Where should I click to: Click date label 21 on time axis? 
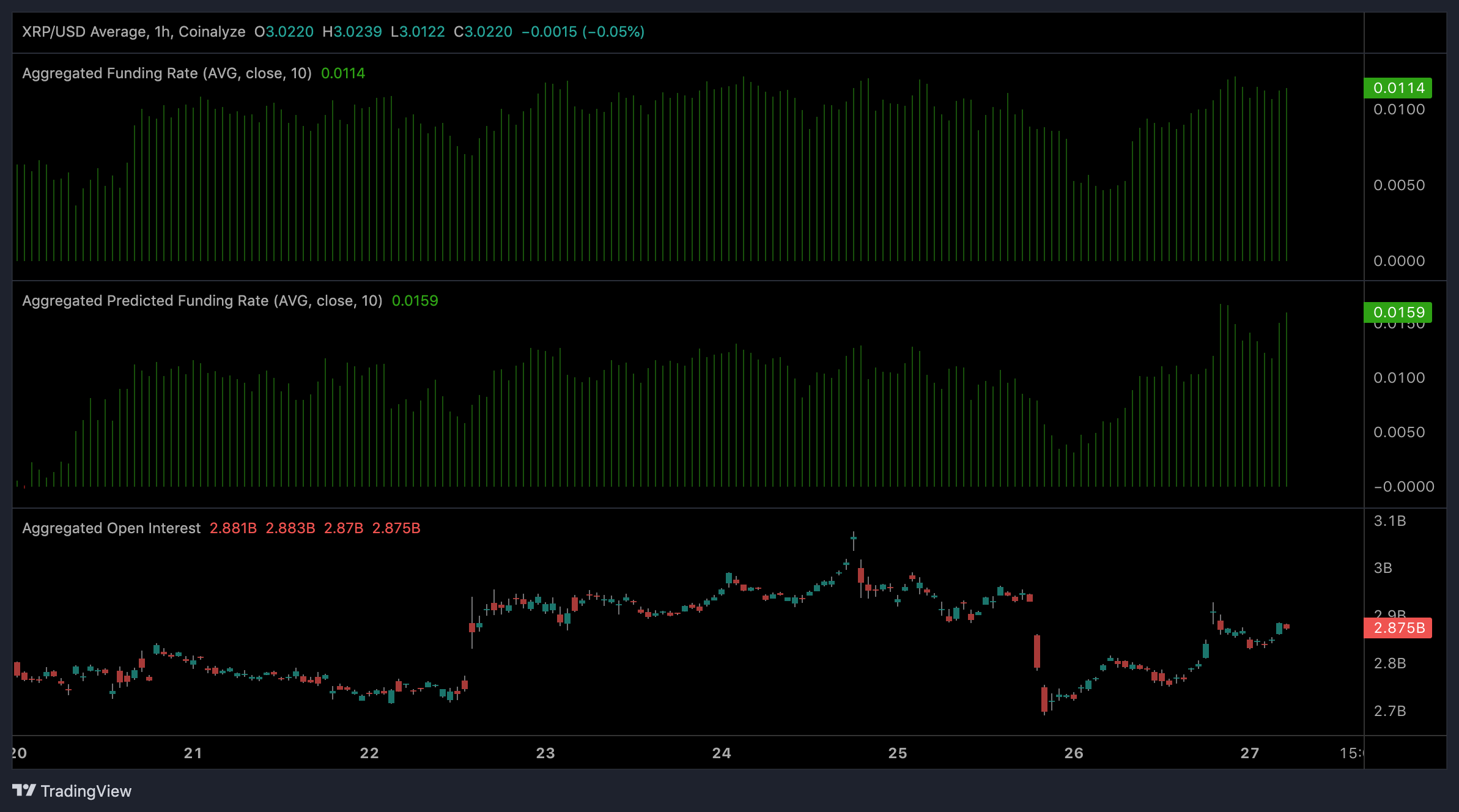pyautogui.click(x=193, y=753)
